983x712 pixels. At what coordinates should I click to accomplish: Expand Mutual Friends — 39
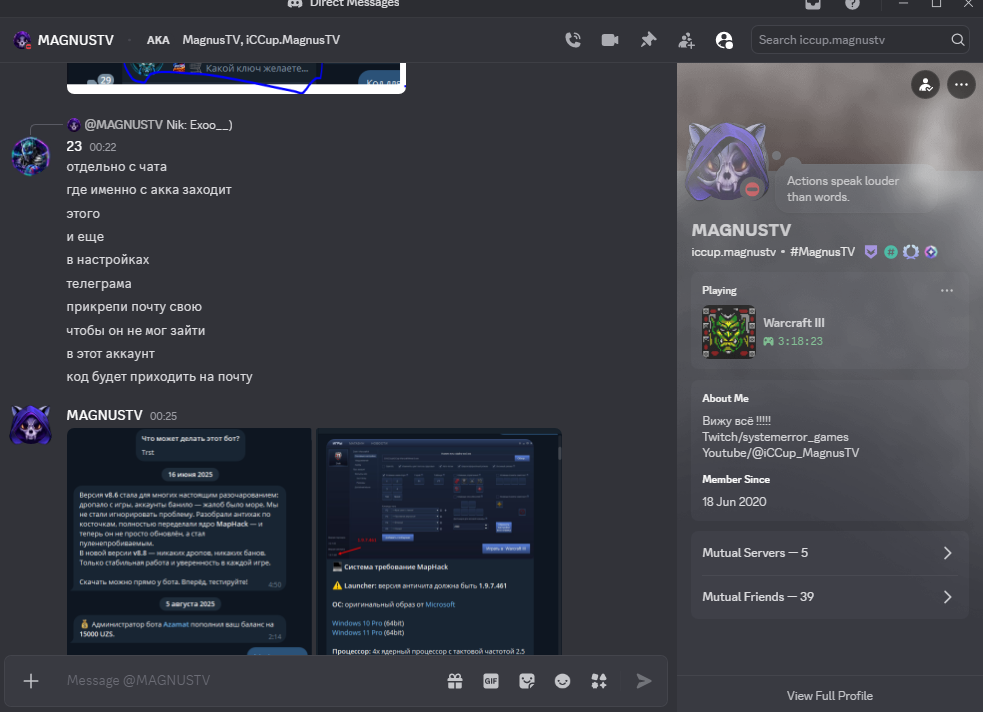pyautogui.click(x=829, y=597)
